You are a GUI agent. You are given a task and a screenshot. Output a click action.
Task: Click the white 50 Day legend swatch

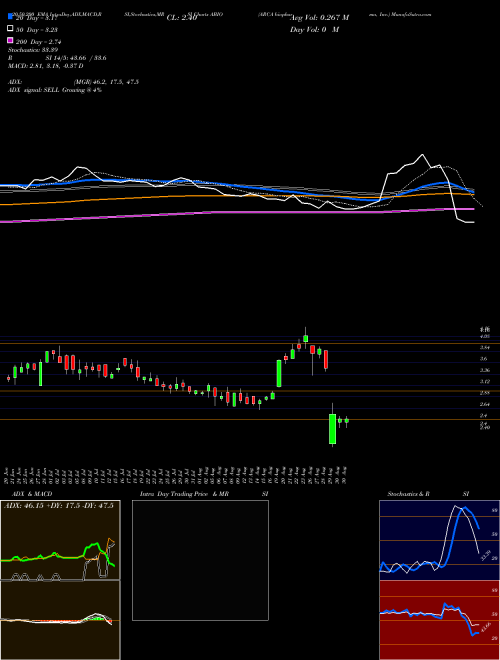10,29
